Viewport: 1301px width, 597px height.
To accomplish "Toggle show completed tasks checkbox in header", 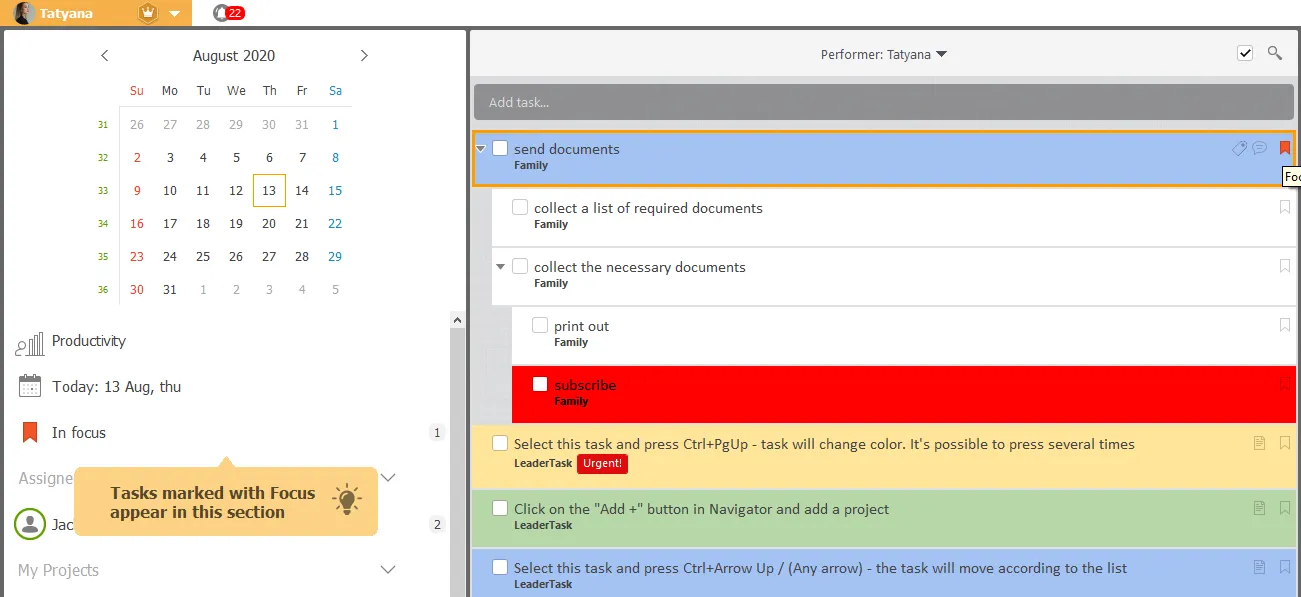I will tap(1245, 53).
